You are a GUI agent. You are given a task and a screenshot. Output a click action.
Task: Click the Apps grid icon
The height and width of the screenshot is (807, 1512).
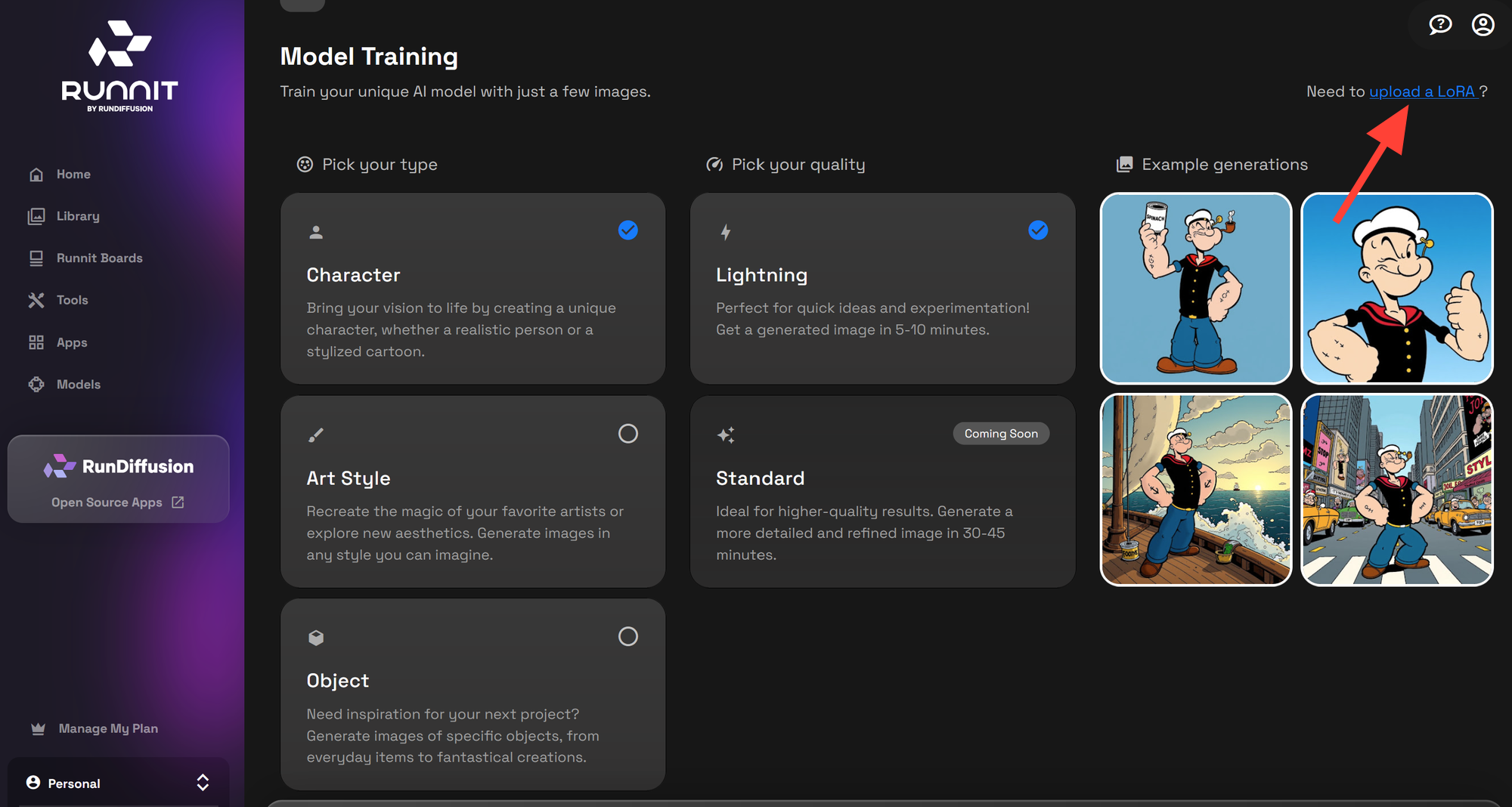click(36, 342)
